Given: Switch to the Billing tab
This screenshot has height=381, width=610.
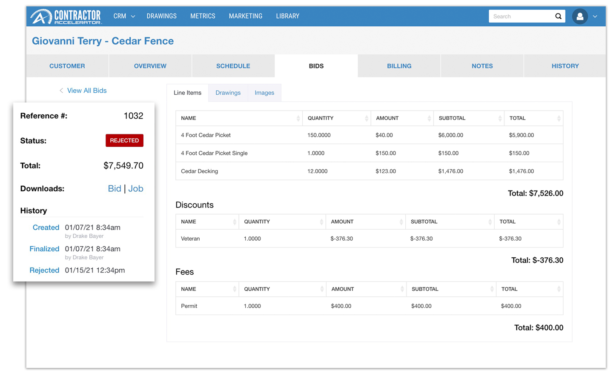Looking at the screenshot, I should (x=399, y=66).
